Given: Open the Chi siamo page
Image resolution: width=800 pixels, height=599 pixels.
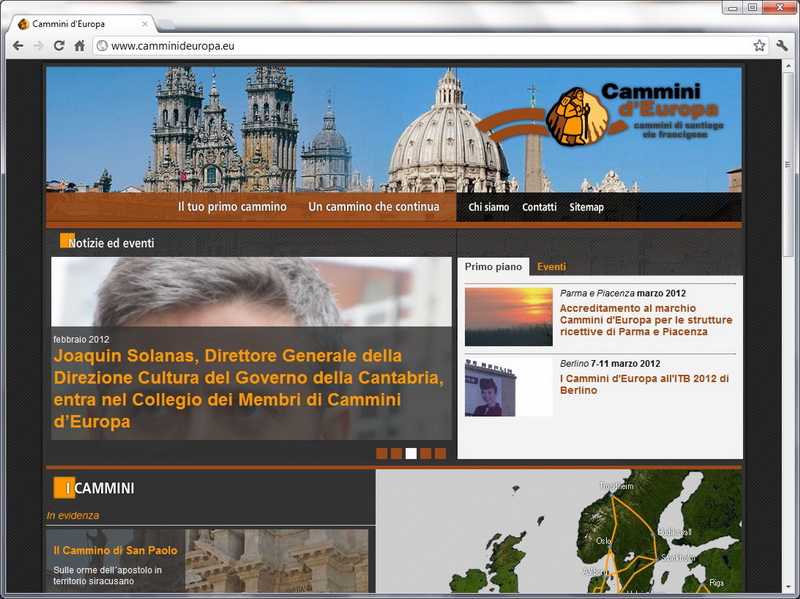Looking at the screenshot, I should click(x=488, y=207).
